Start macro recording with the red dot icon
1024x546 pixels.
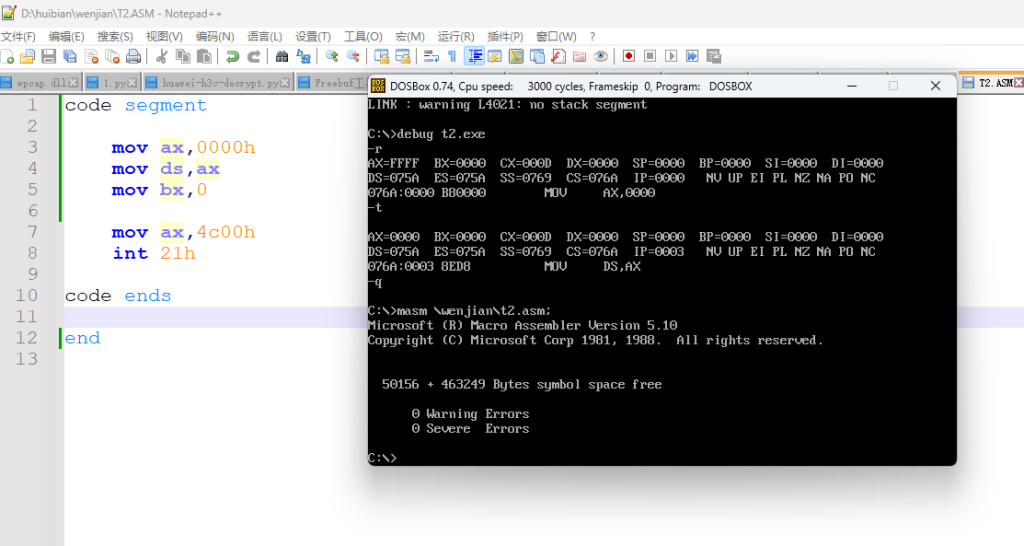(629, 56)
